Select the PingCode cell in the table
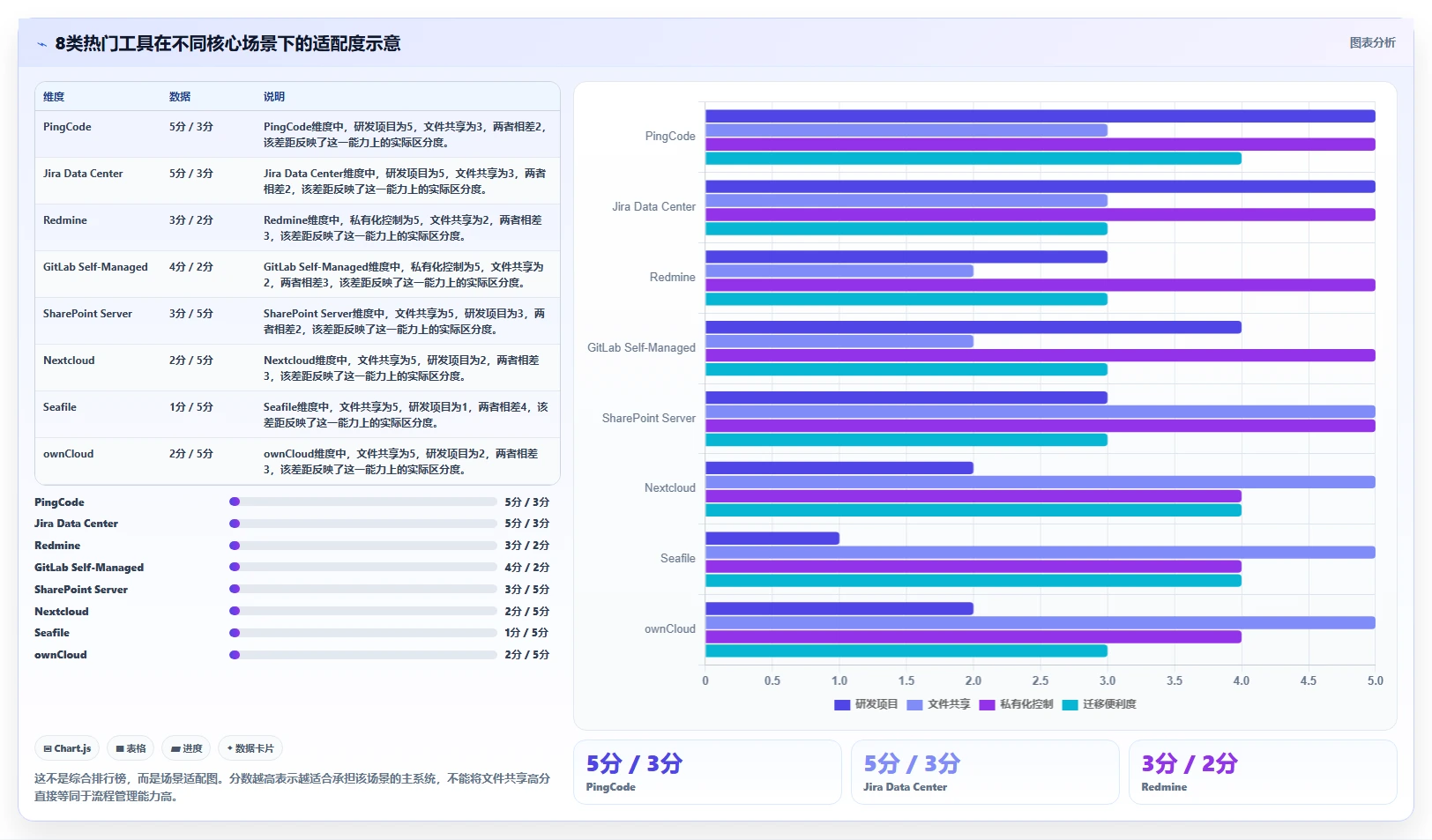 [x=67, y=127]
